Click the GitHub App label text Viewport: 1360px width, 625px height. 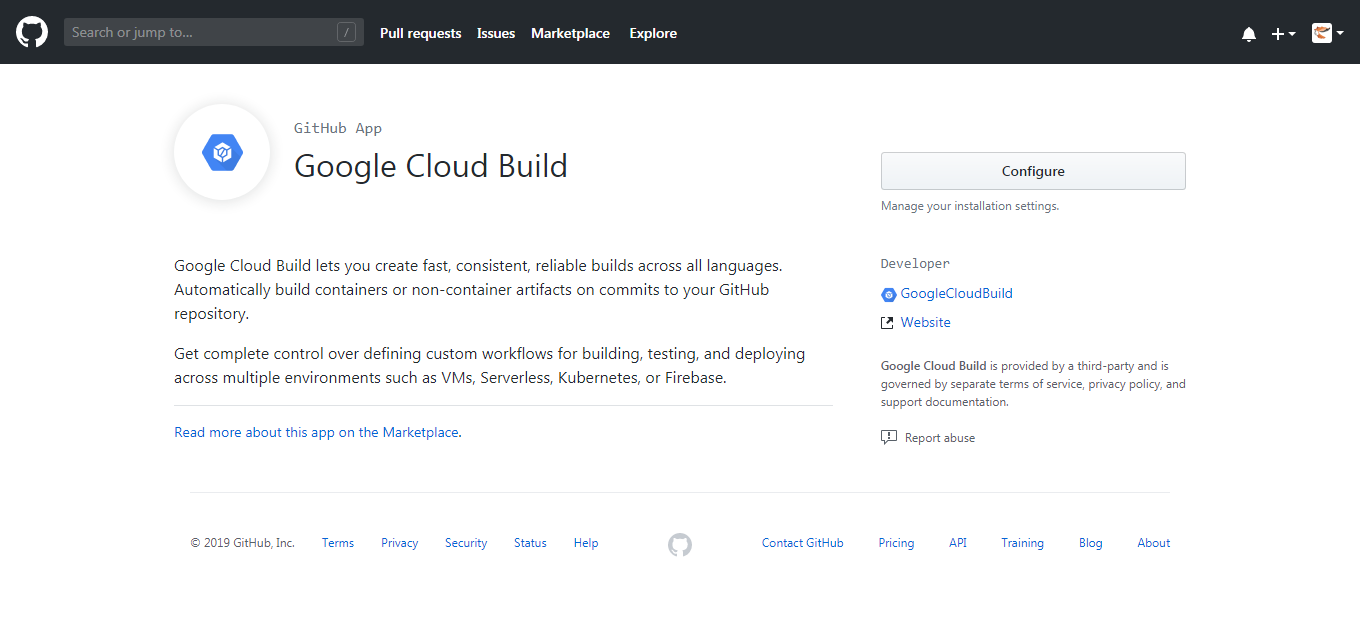click(x=338, y=128)
